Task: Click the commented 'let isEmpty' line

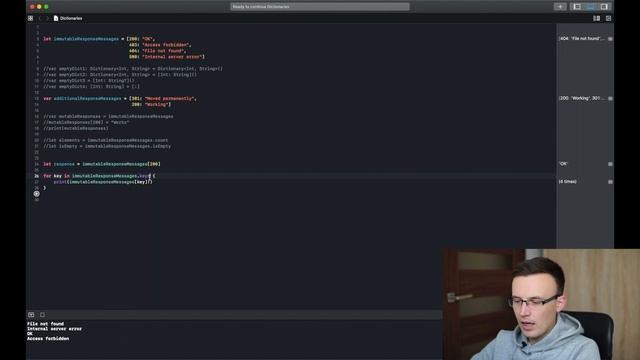Action: (107, 146)
